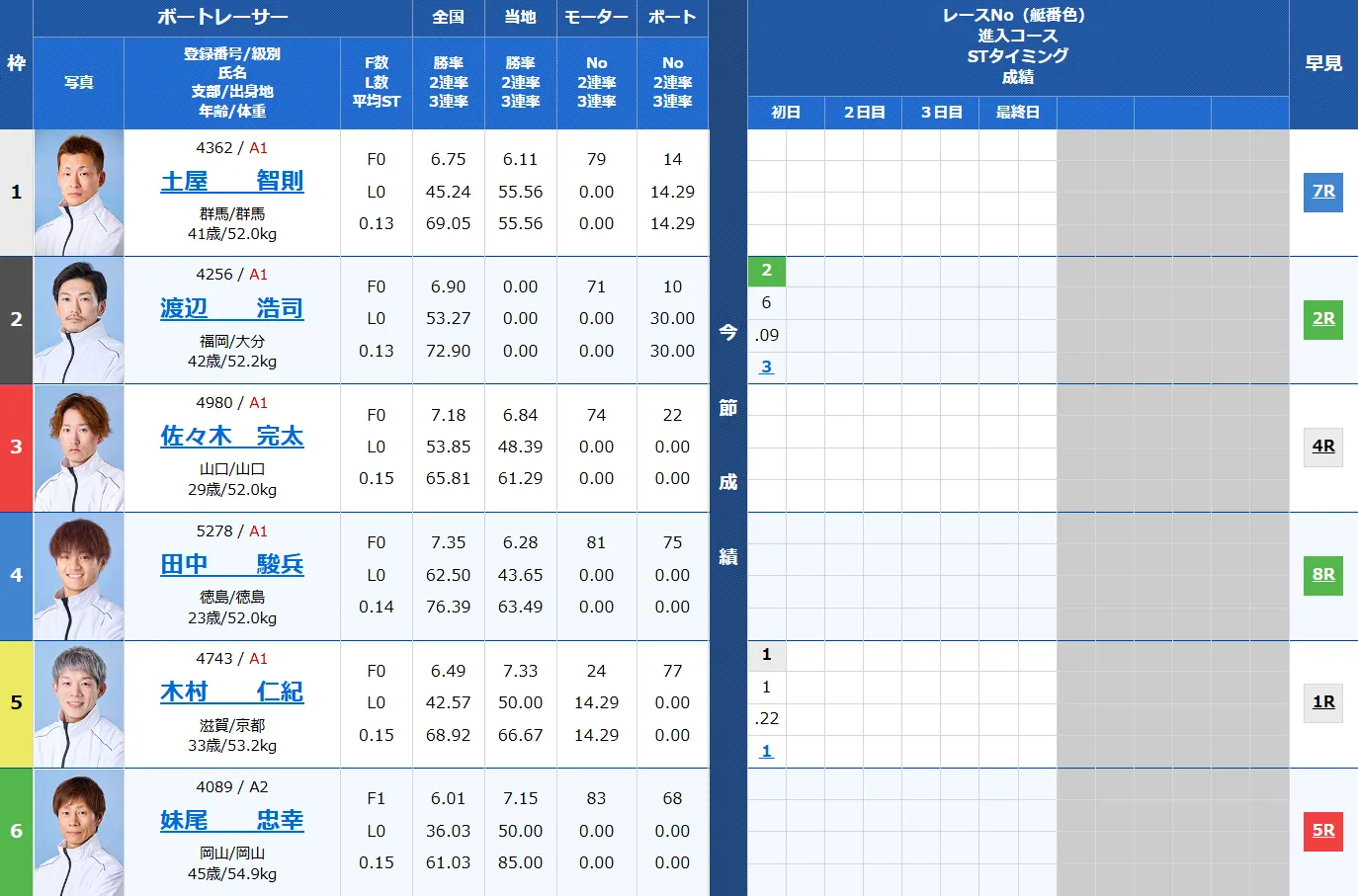The width and height of the screenshot is (1358, 896).
Task: Click the photo of racer 田中 駿兵
Action: pos(79,577)
